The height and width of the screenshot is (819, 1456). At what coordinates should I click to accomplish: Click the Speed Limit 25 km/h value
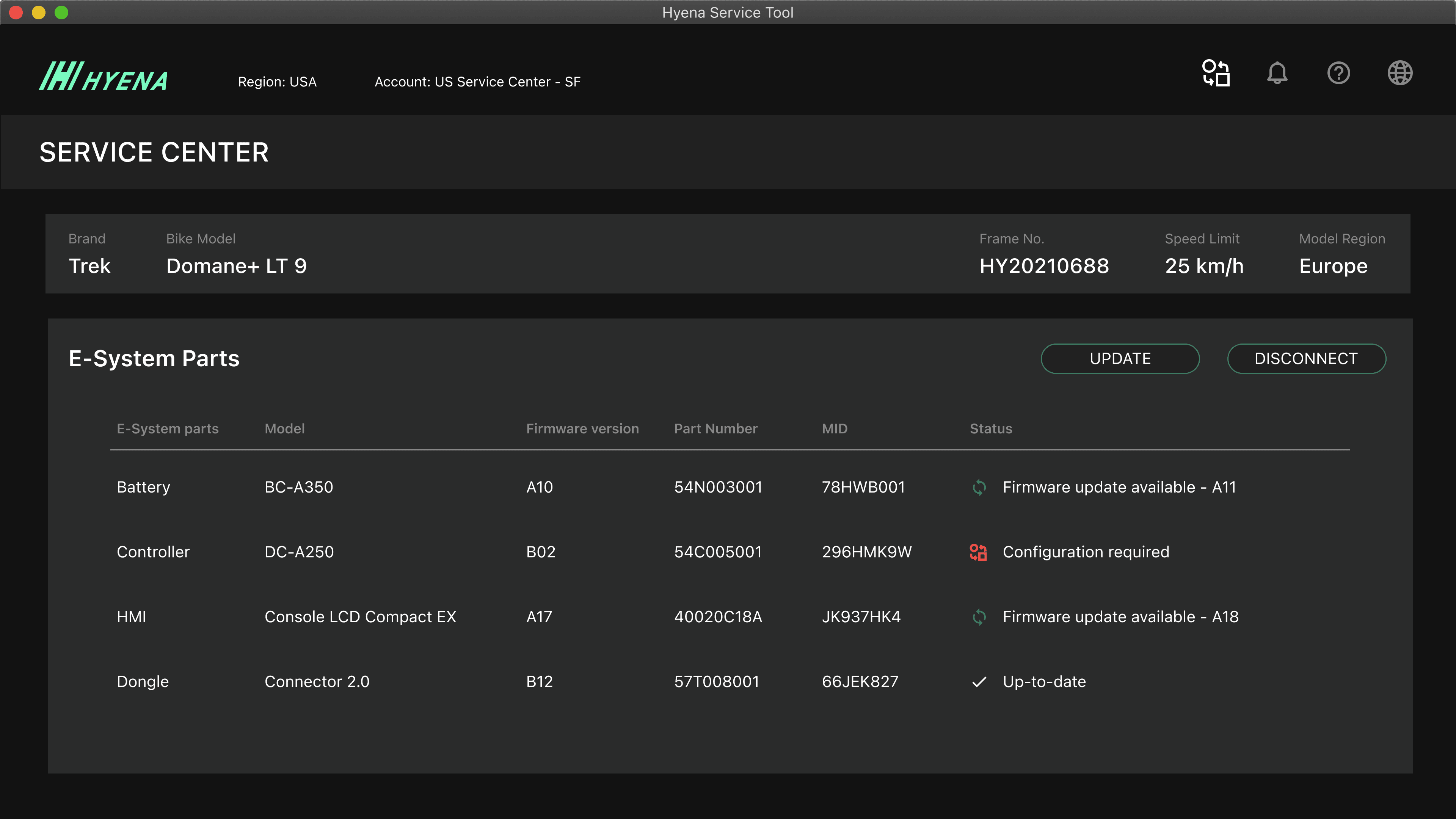point(1204,266)
